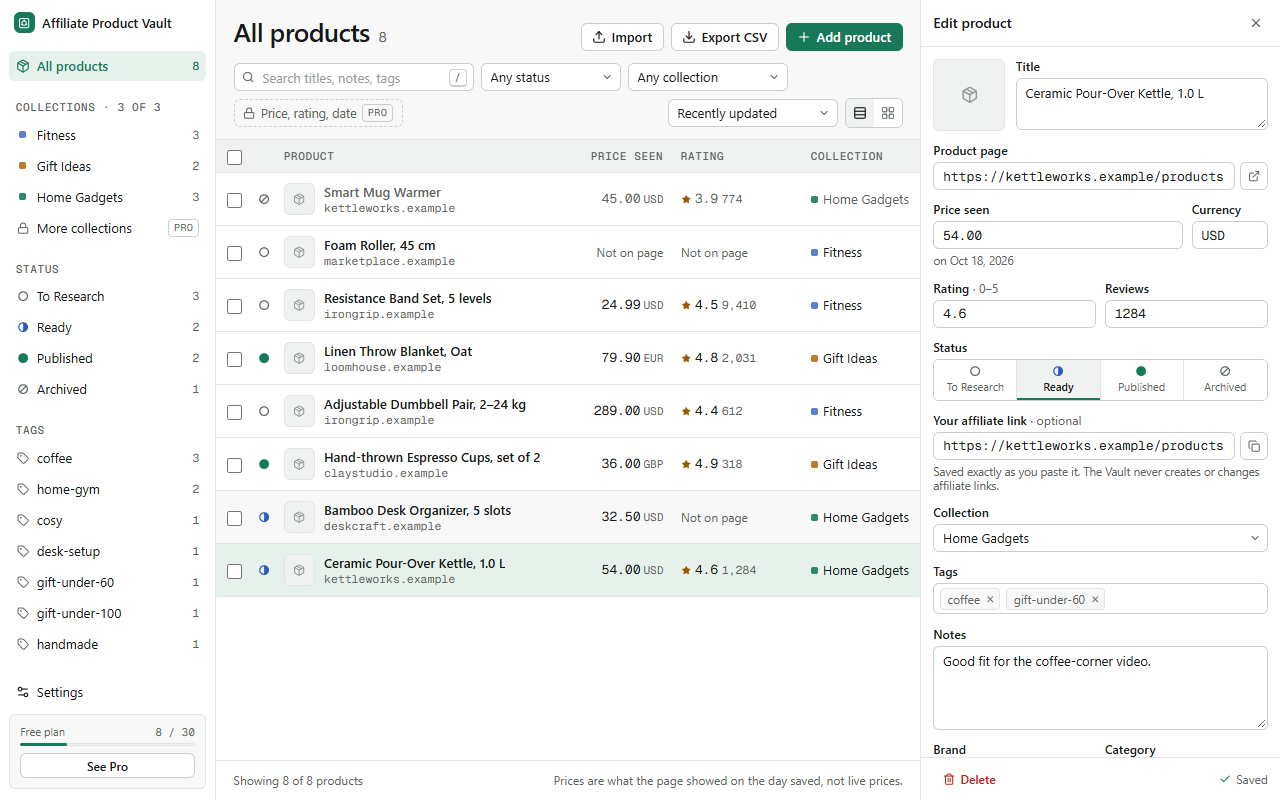Click the Add product button
This screenshot has width=1280, height=800.
coord(844,37)
